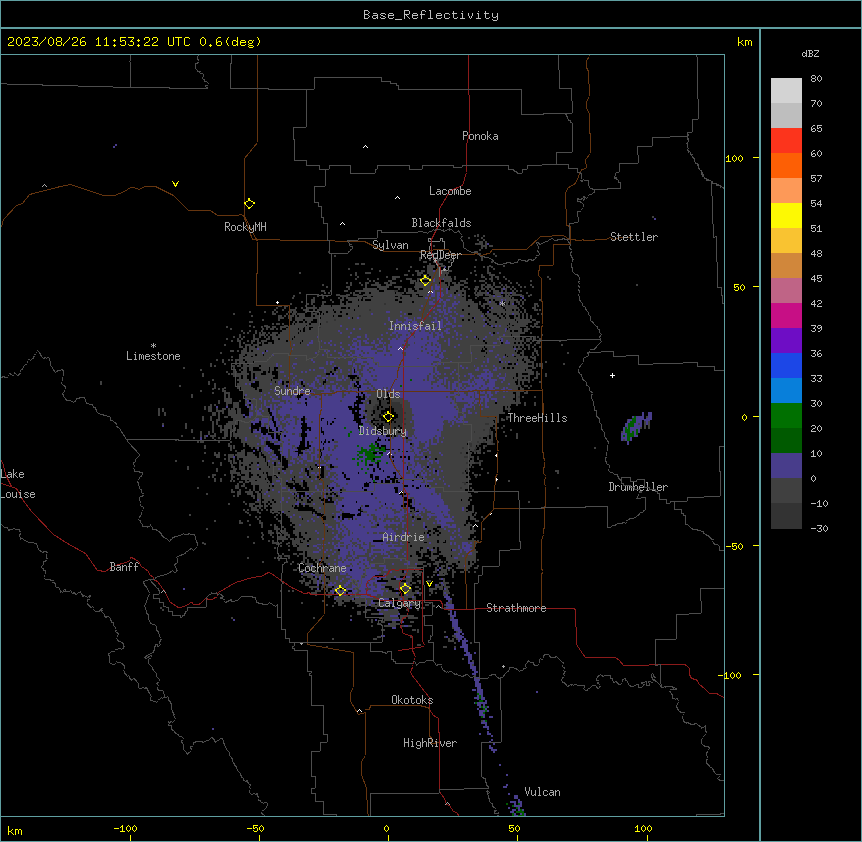Click the isolated radar echo northwest of Drumheller
862x842 pixels.
636,427
